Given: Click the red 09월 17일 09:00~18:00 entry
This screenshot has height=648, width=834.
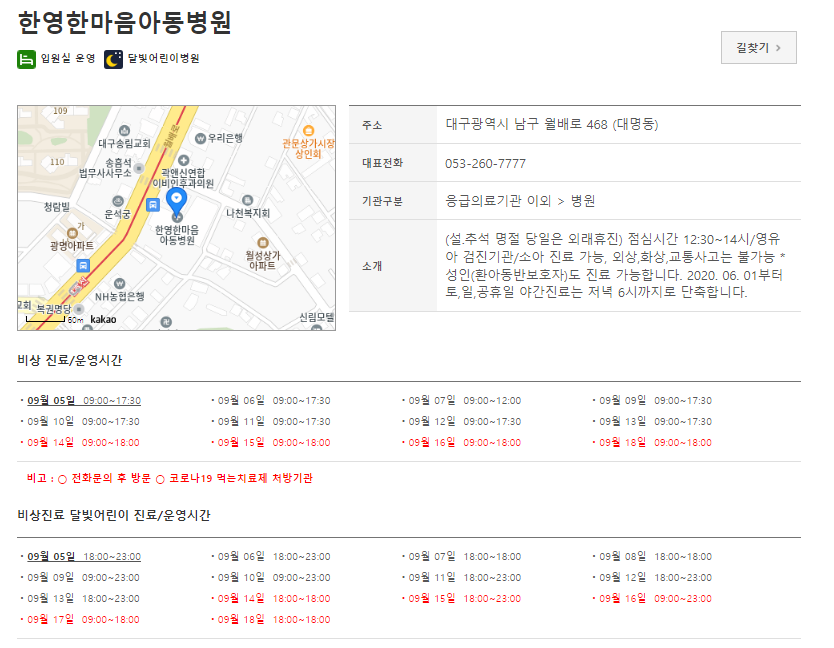Looking at the screenshot, I should tap(83, 619).
